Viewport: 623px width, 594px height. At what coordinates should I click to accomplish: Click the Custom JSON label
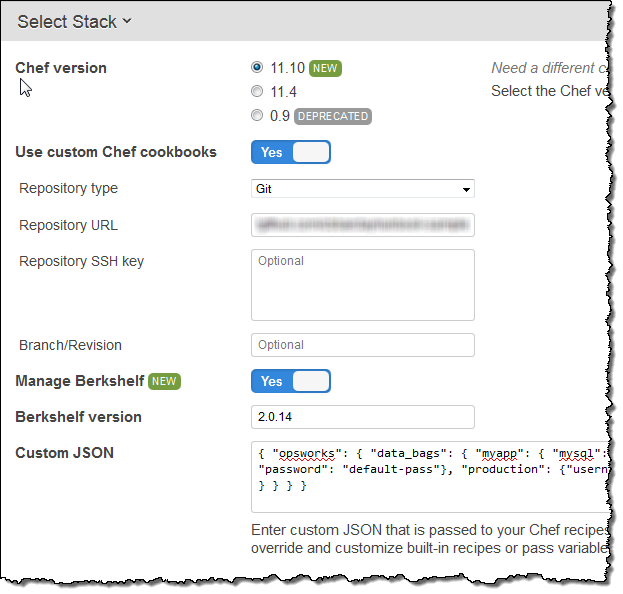pyautogui.click(x=65, y=453)
